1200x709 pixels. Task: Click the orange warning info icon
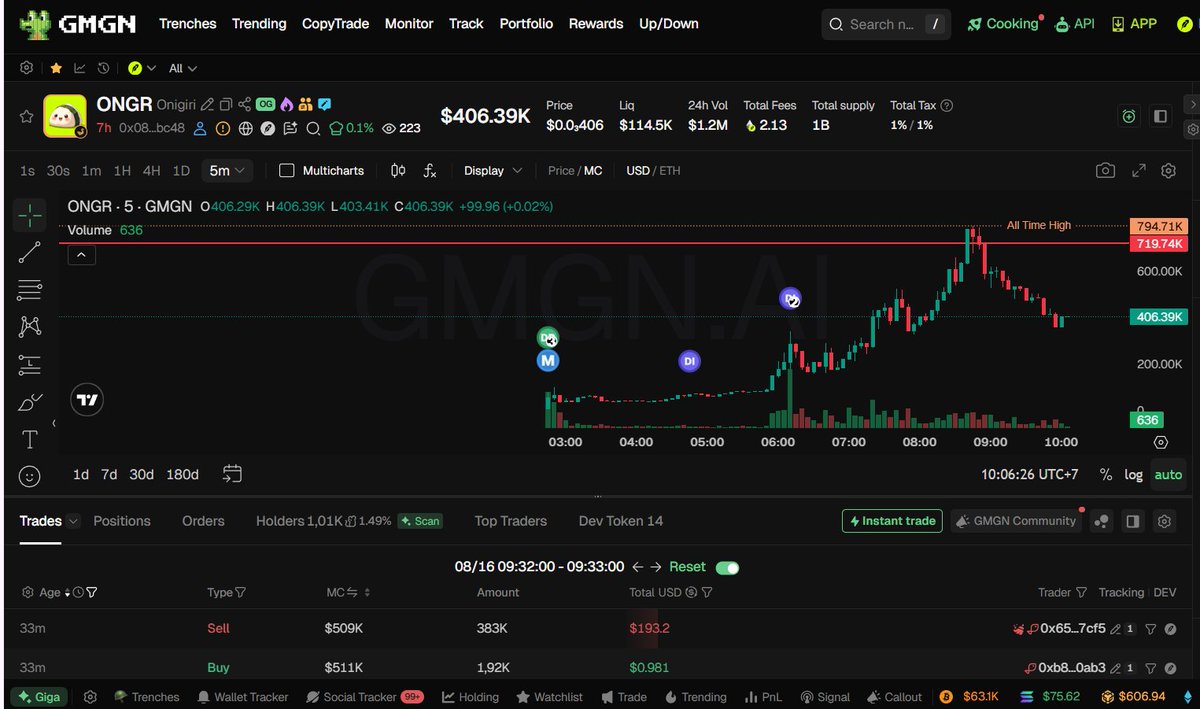(223, 128)
